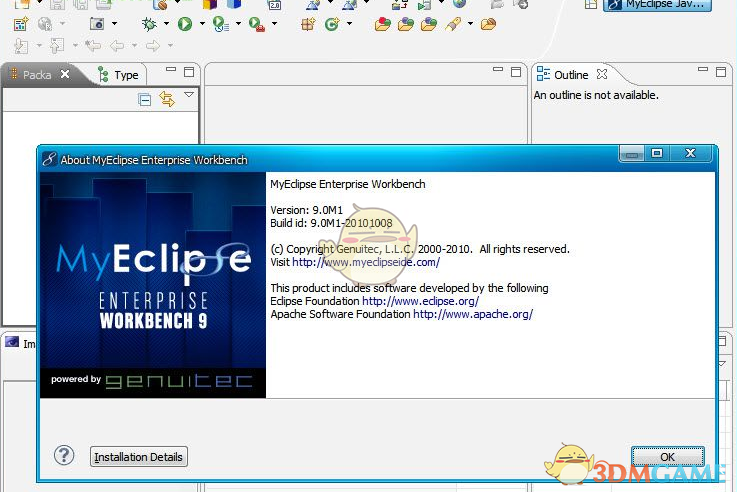
Task: Open the www.myeclipseide.com link
Action: pos(366,262)
